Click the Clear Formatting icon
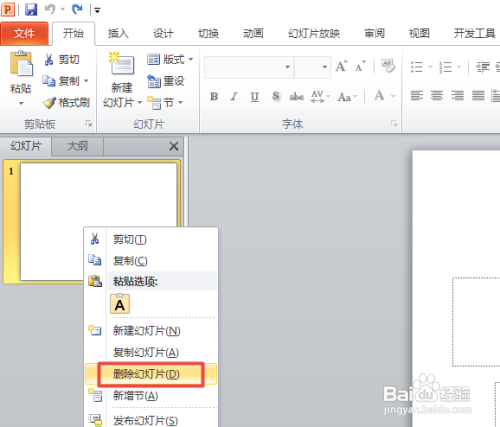Viewport: 500px width, 427px height. 388,66
